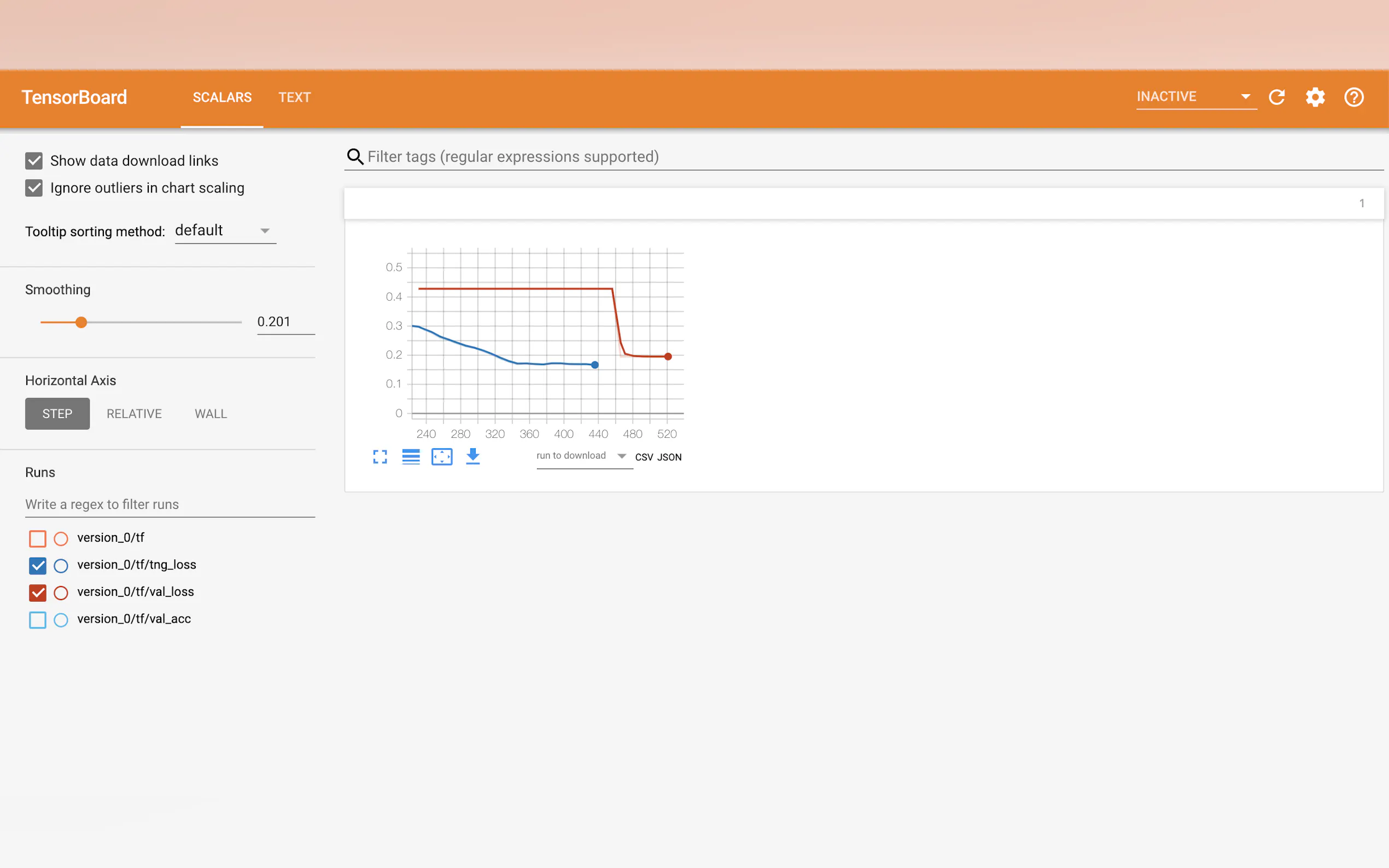The image size is (1389, 868).
Task: Choose RELATIVE horizontal axis
Action: coord(134,414)
